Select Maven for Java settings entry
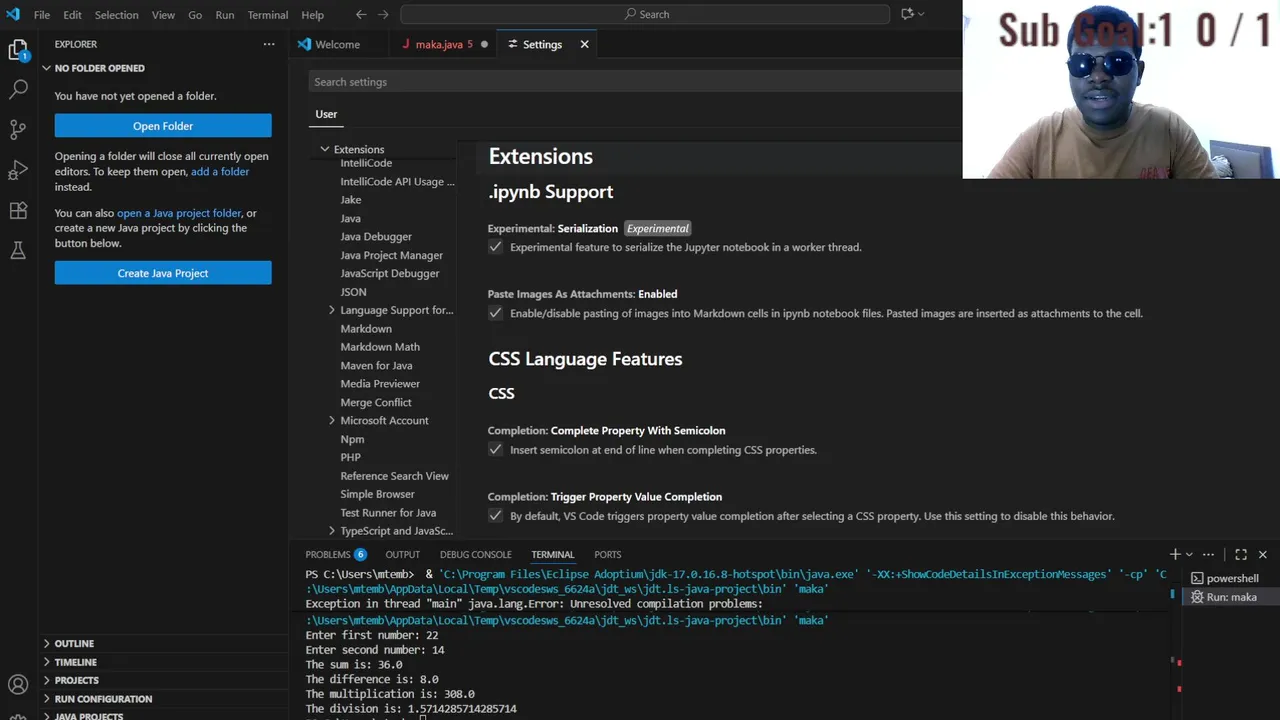Image resolution: width=1280 pixels, height=720 pixels. (376, 366)
